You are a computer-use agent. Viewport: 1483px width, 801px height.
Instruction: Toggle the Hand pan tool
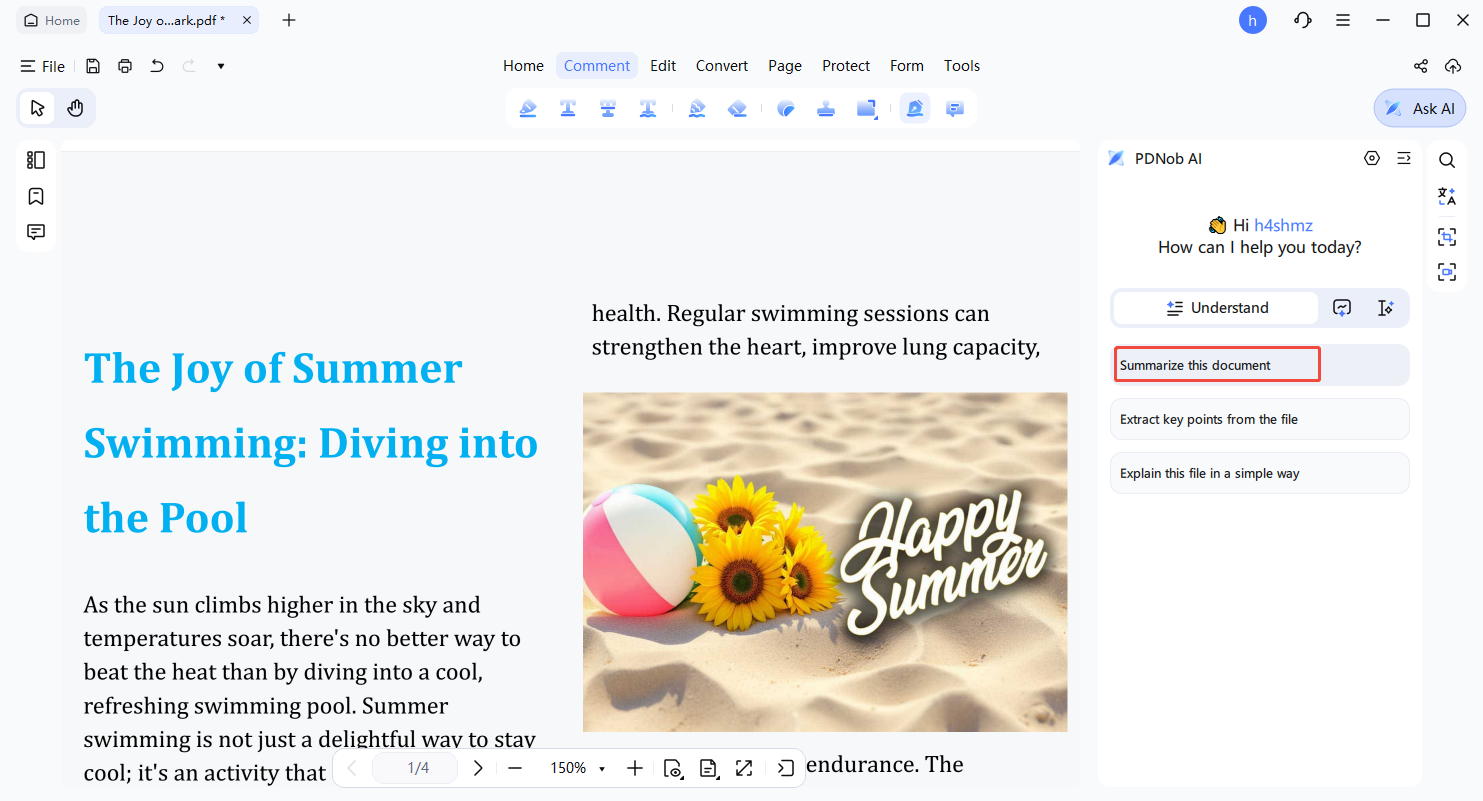click(75, 108)
